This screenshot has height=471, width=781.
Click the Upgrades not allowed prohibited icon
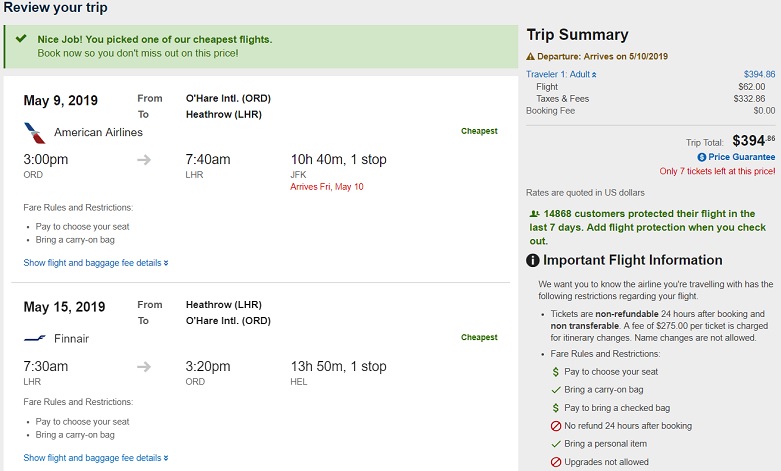556,462
